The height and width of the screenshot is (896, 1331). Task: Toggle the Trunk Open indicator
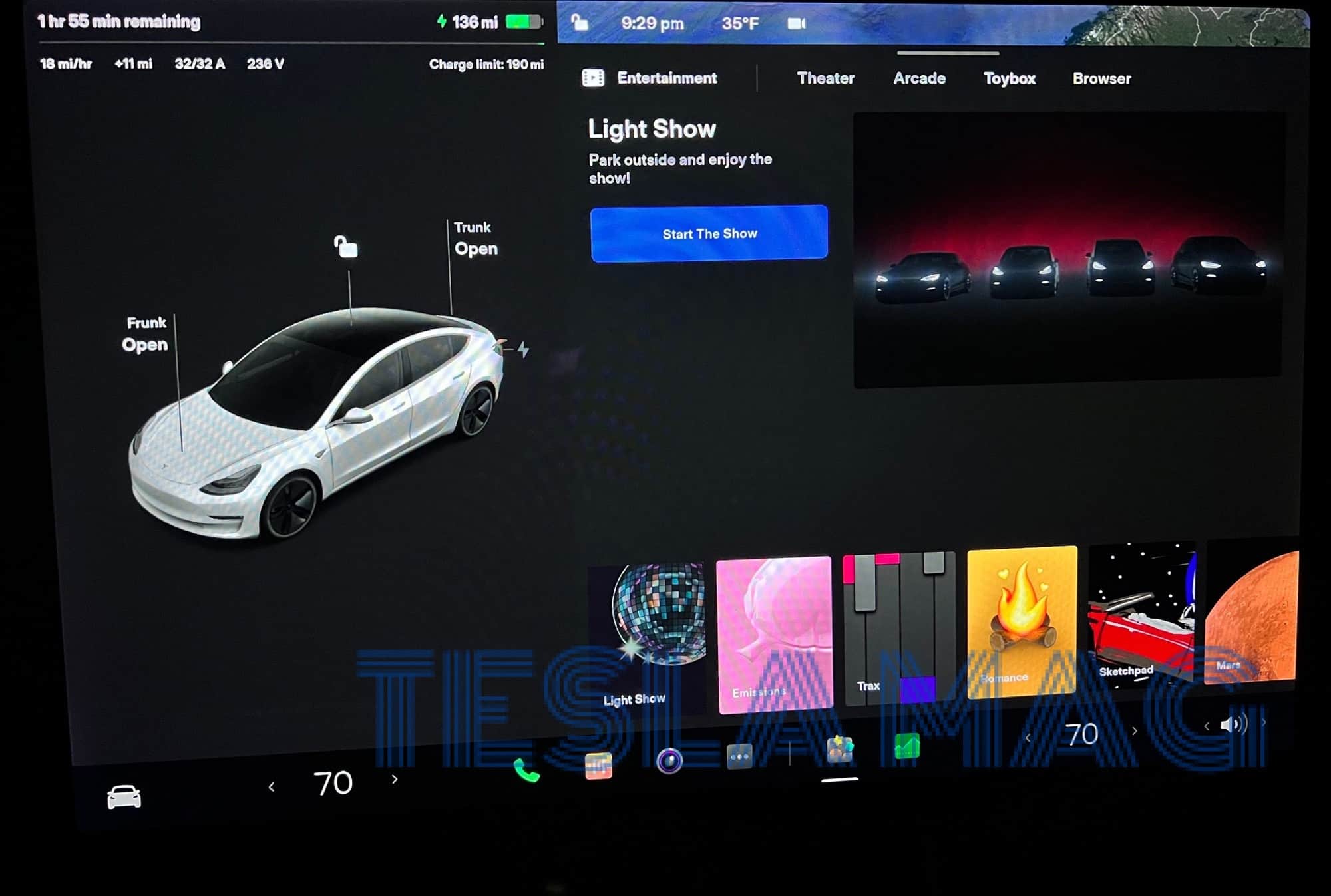click(476, 237)
